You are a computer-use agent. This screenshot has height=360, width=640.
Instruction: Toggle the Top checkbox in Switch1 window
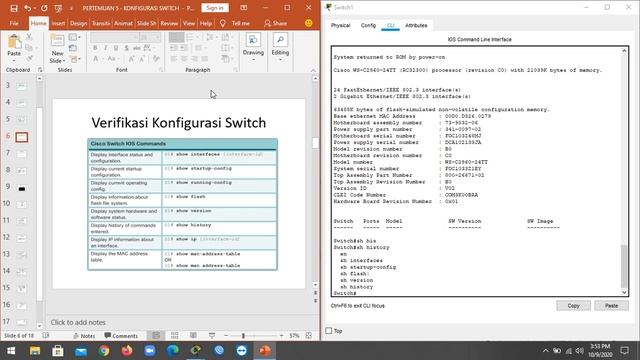point(329,331)
